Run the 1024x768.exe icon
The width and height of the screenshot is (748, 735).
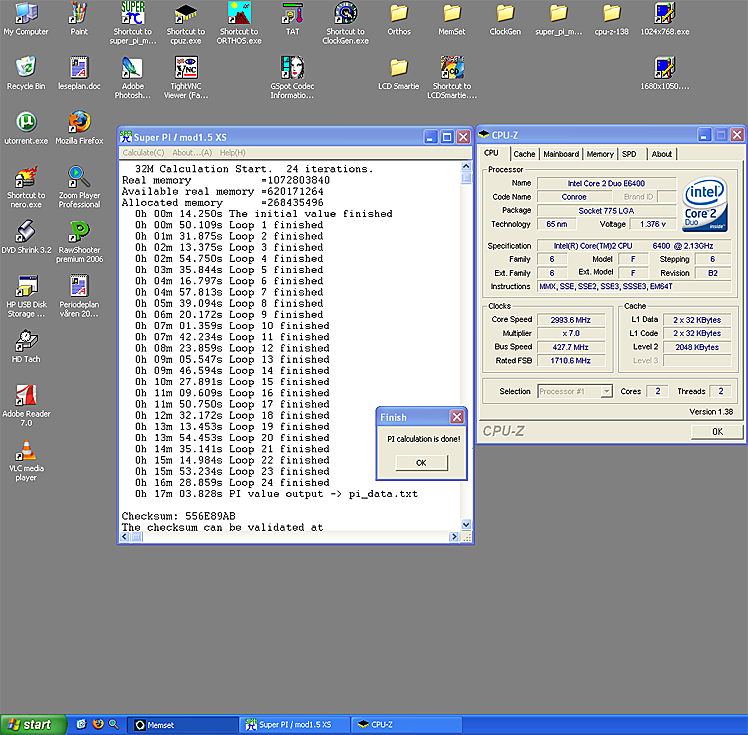(665, 19)
